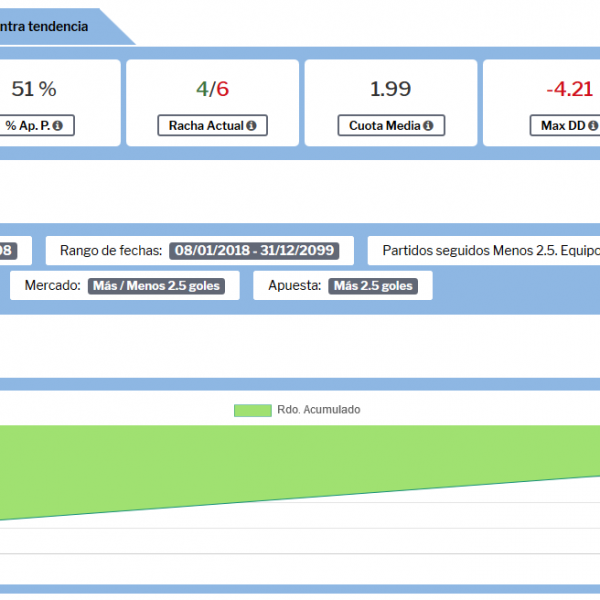This screenshot has height=600, width=600.
Task: Click the 1.99 average odds value
Action: 391,89
